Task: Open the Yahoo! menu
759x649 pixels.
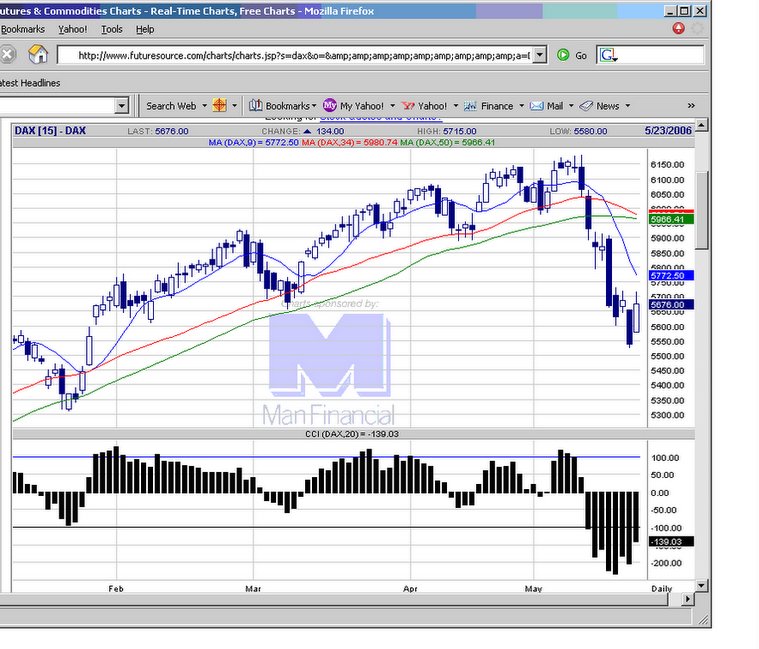Action: click(x=73, y=30)
